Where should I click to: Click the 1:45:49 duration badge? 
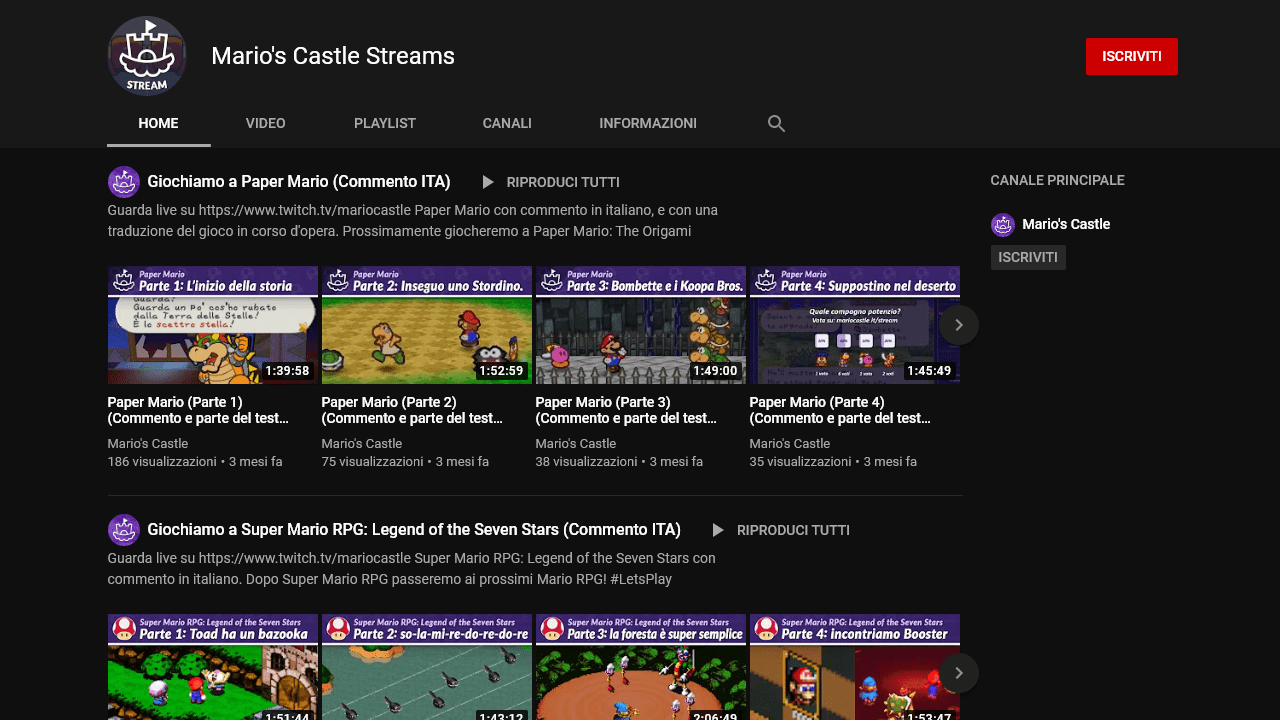coord(929,371)
